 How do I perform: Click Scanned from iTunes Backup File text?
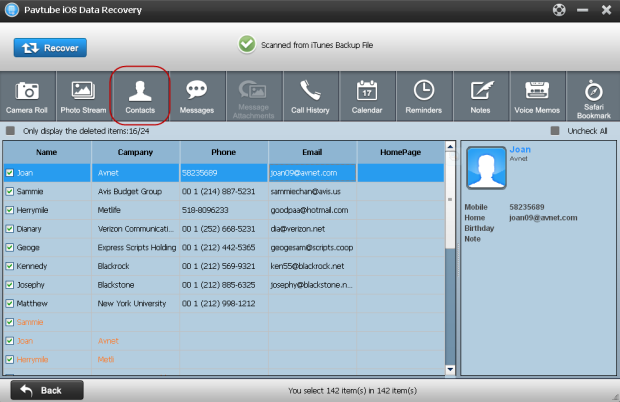pos(317,45)
